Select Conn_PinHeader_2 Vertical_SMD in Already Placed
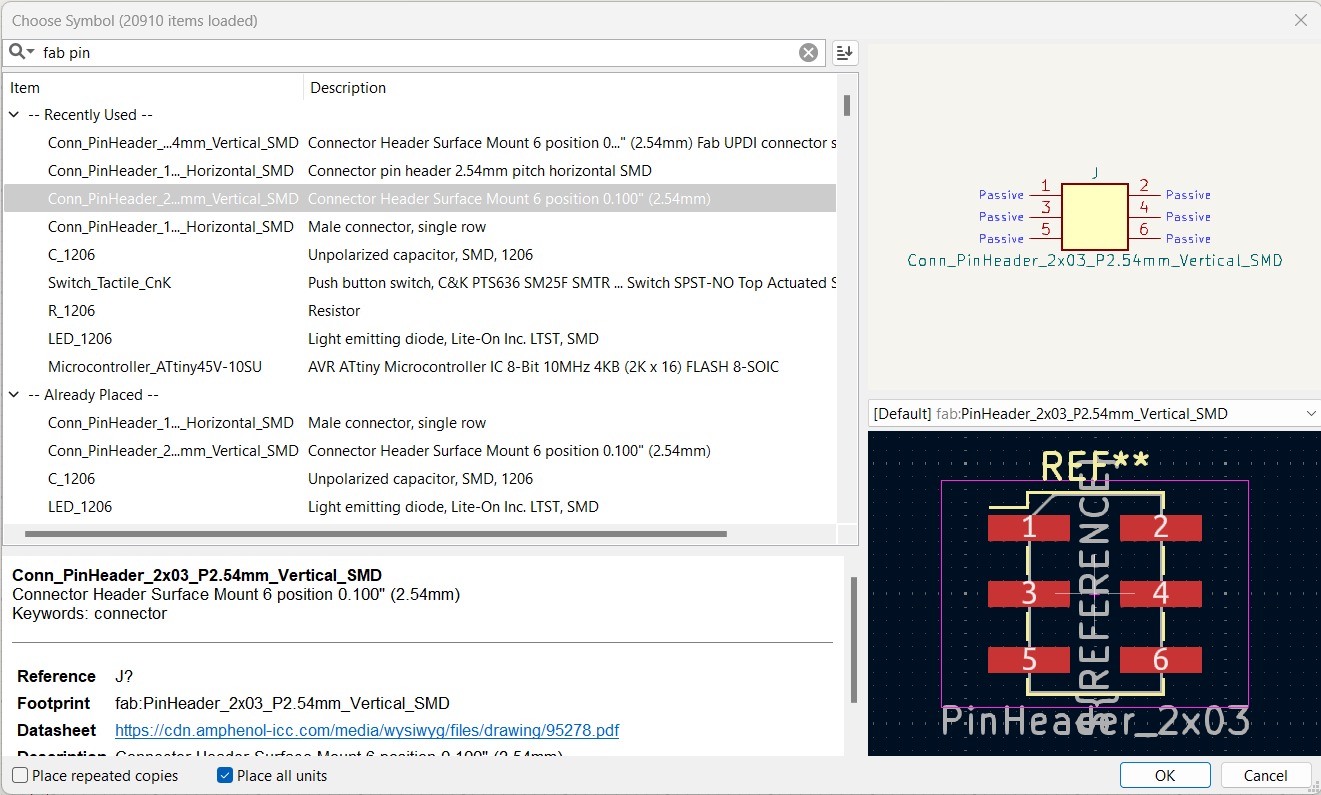Image resolution: width=1321 pixels, height=795 pixels. pyautogui.click(x=420, y=451)
